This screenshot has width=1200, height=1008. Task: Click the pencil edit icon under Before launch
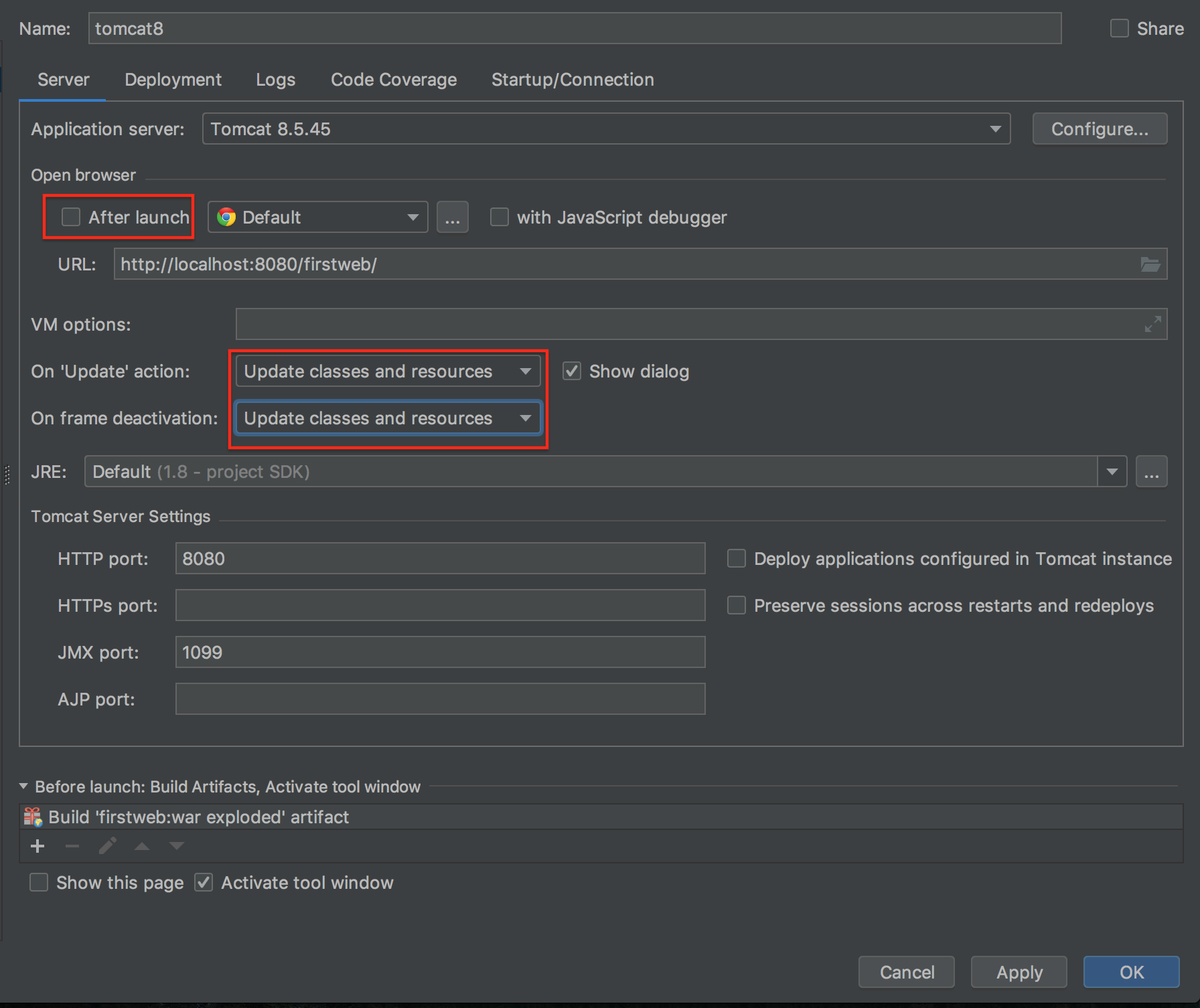pos(107,847)
